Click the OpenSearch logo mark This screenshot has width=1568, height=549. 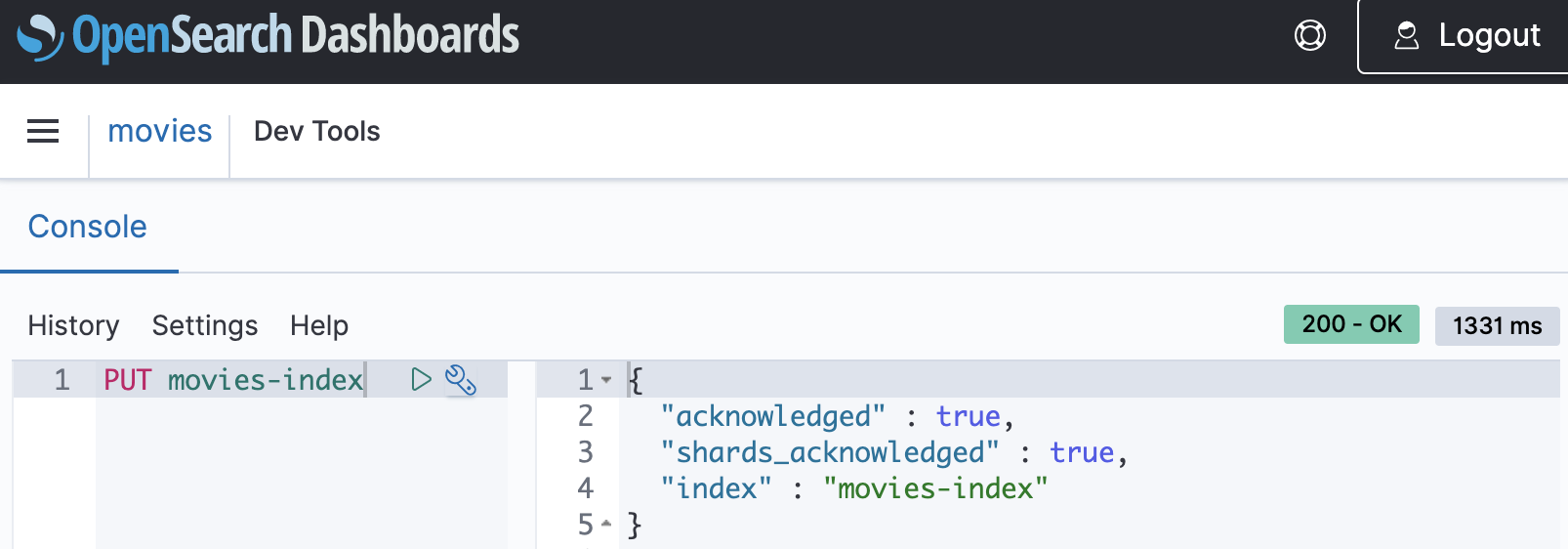click(40, 37)
